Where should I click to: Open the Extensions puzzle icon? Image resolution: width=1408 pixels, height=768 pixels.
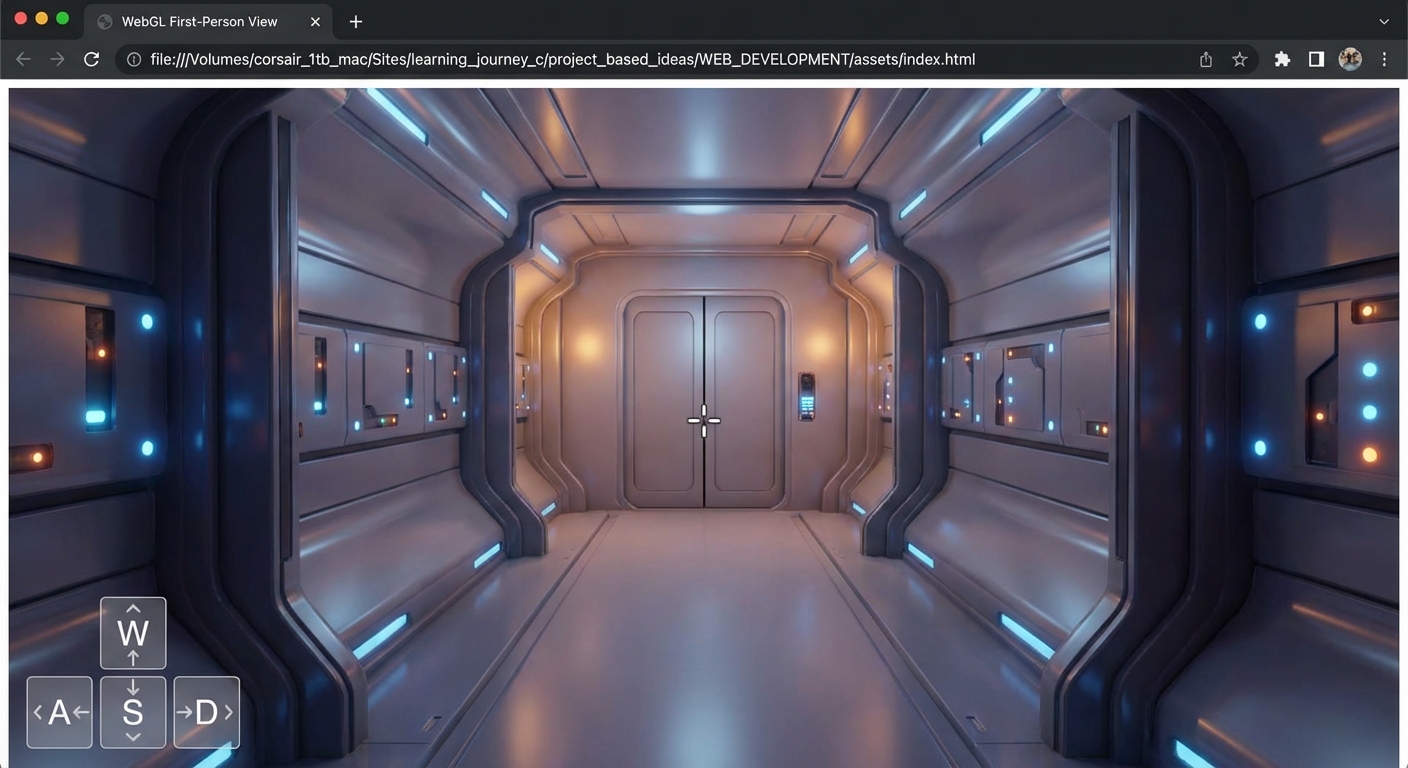pyautogui.click(x=1282, y=59)
